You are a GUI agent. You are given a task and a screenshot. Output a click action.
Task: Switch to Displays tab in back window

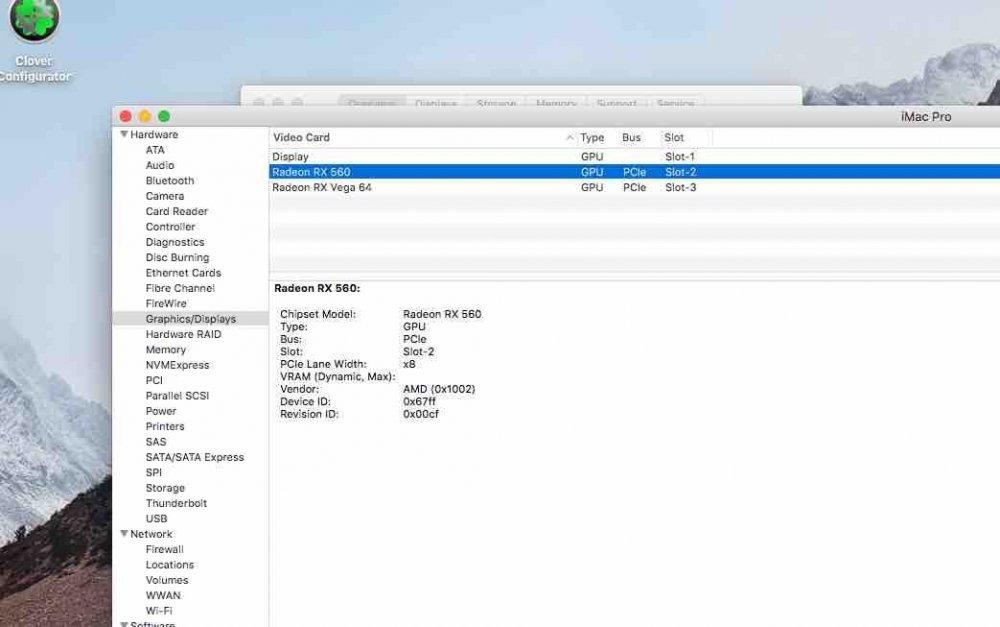pos(436,102)
